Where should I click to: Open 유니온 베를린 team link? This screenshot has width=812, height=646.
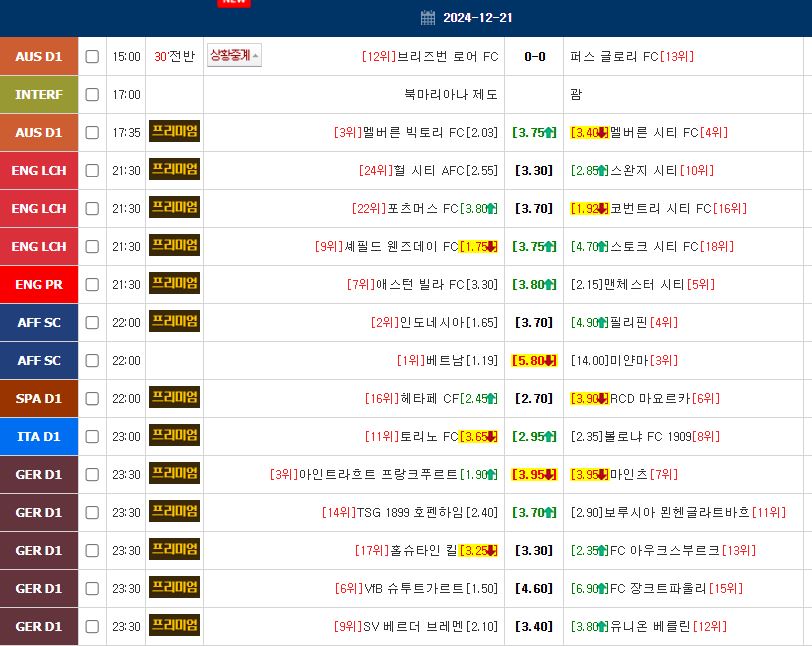tap(650, 626)
